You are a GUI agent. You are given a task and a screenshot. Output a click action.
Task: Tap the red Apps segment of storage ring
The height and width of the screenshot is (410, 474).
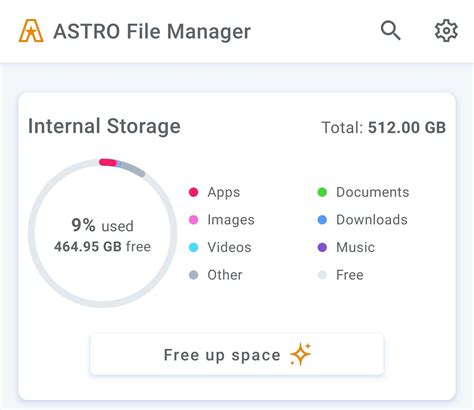[108, 163]
